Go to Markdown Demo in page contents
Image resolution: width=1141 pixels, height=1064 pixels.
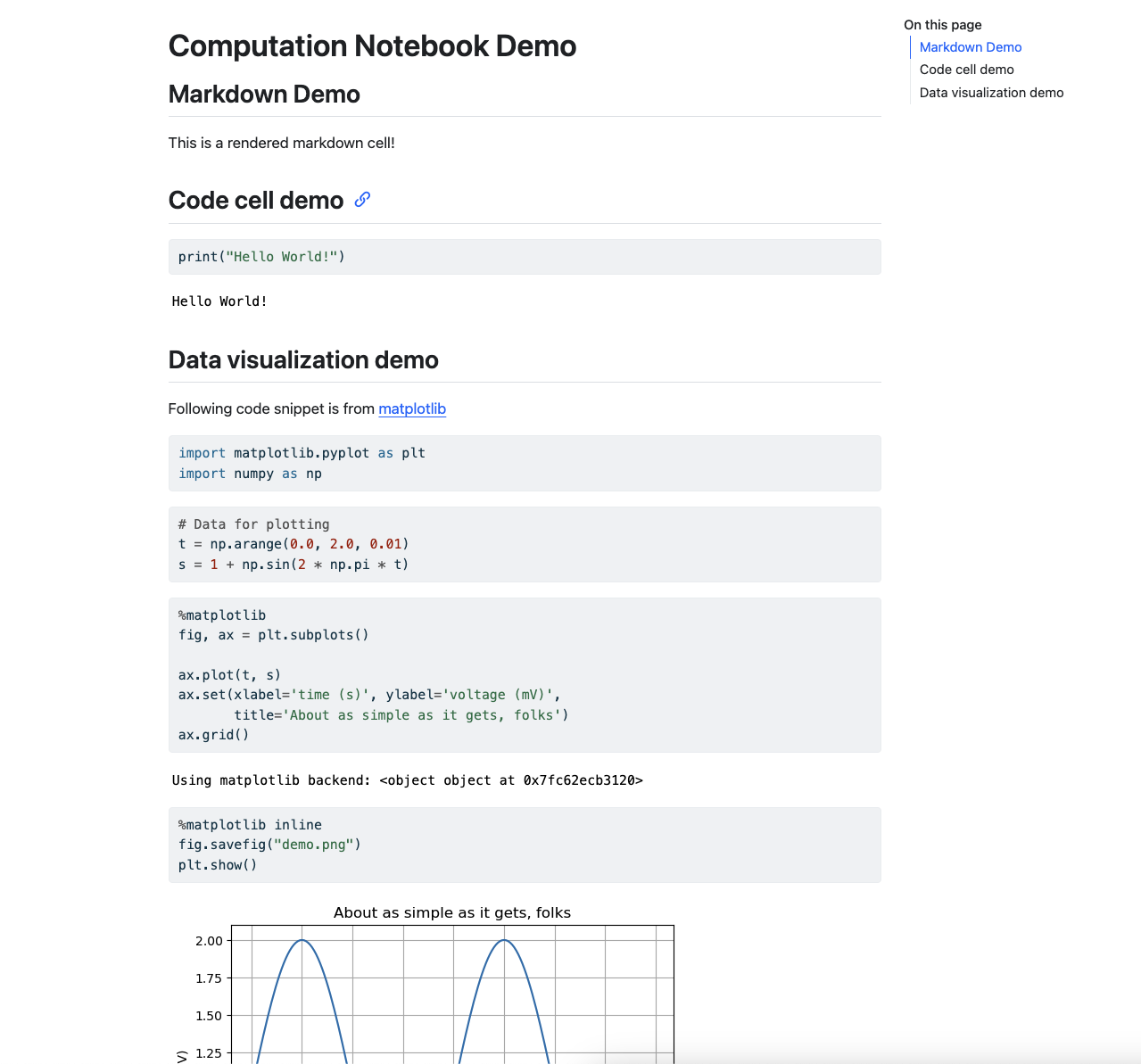click(971, 47)
